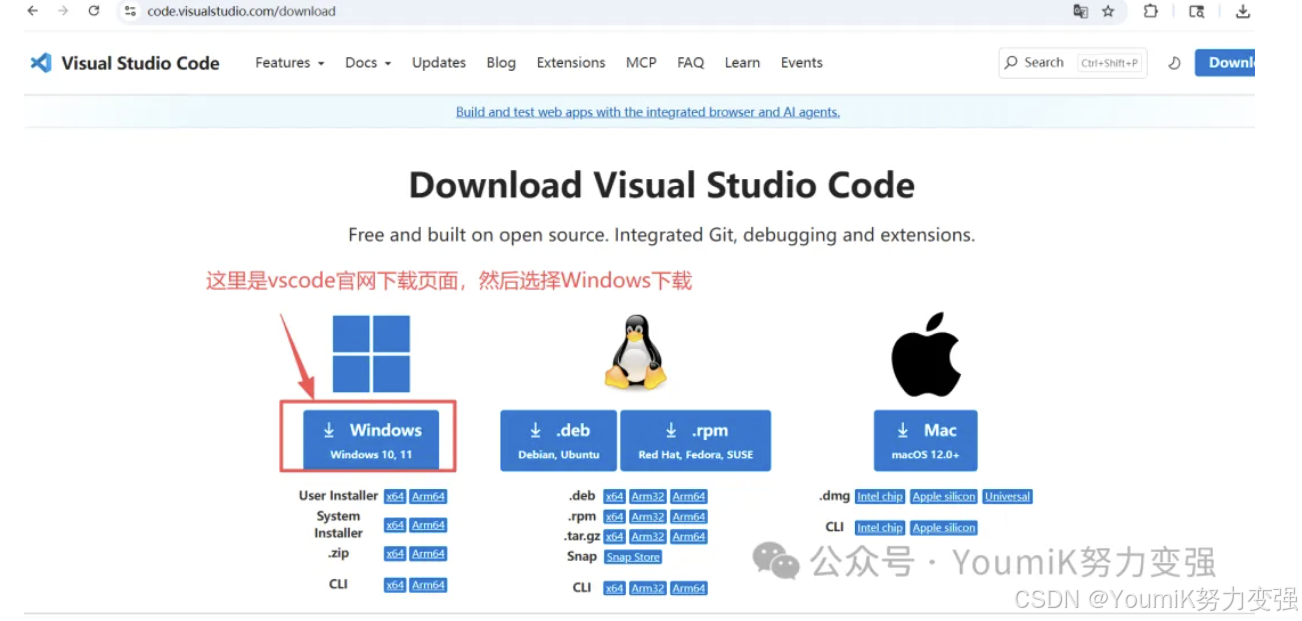Open the Events nav item
Image resolution: width=1302 pixels, height=621 pixels.
tap(802, 63)
